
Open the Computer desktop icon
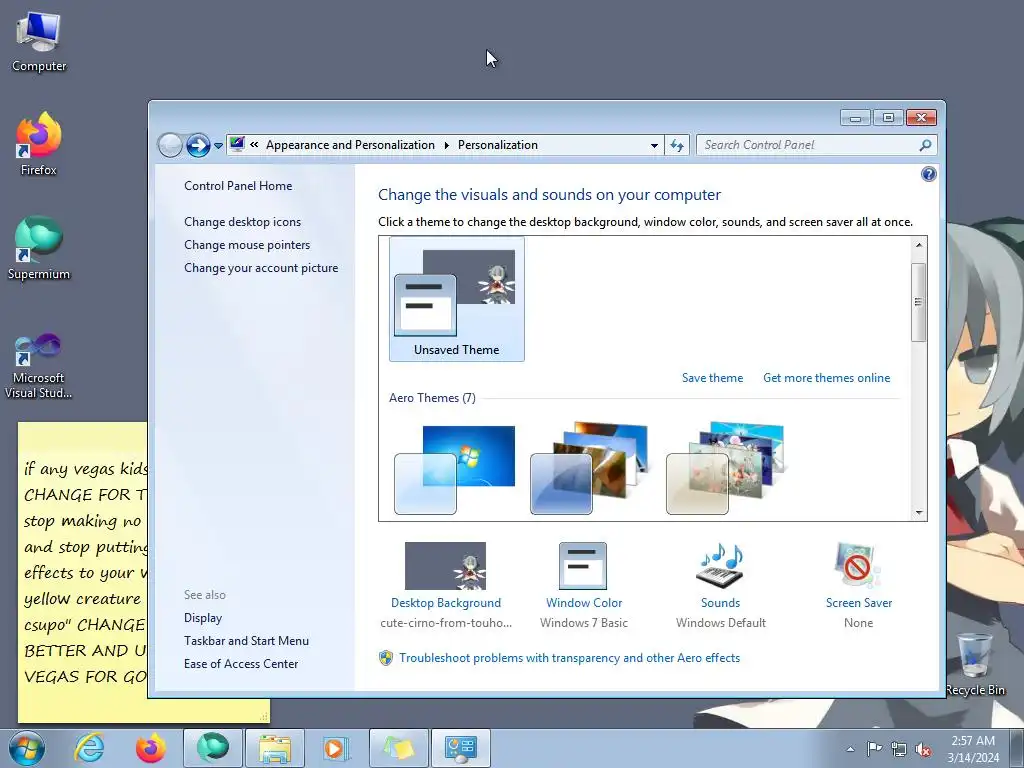(39, 42)
